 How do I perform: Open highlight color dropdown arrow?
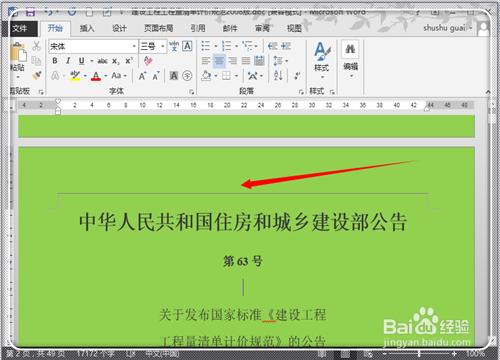[x=85, y=76]
